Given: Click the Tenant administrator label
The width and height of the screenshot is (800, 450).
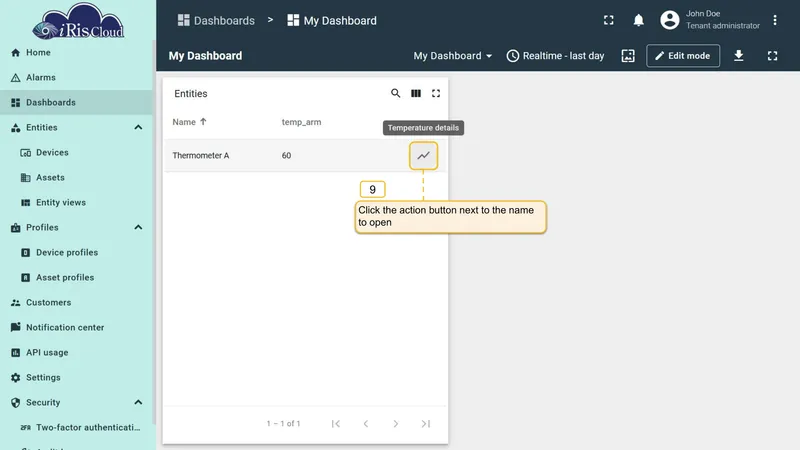Looking at the screenshot, I should pyautogui.click(x=722, y=26).
